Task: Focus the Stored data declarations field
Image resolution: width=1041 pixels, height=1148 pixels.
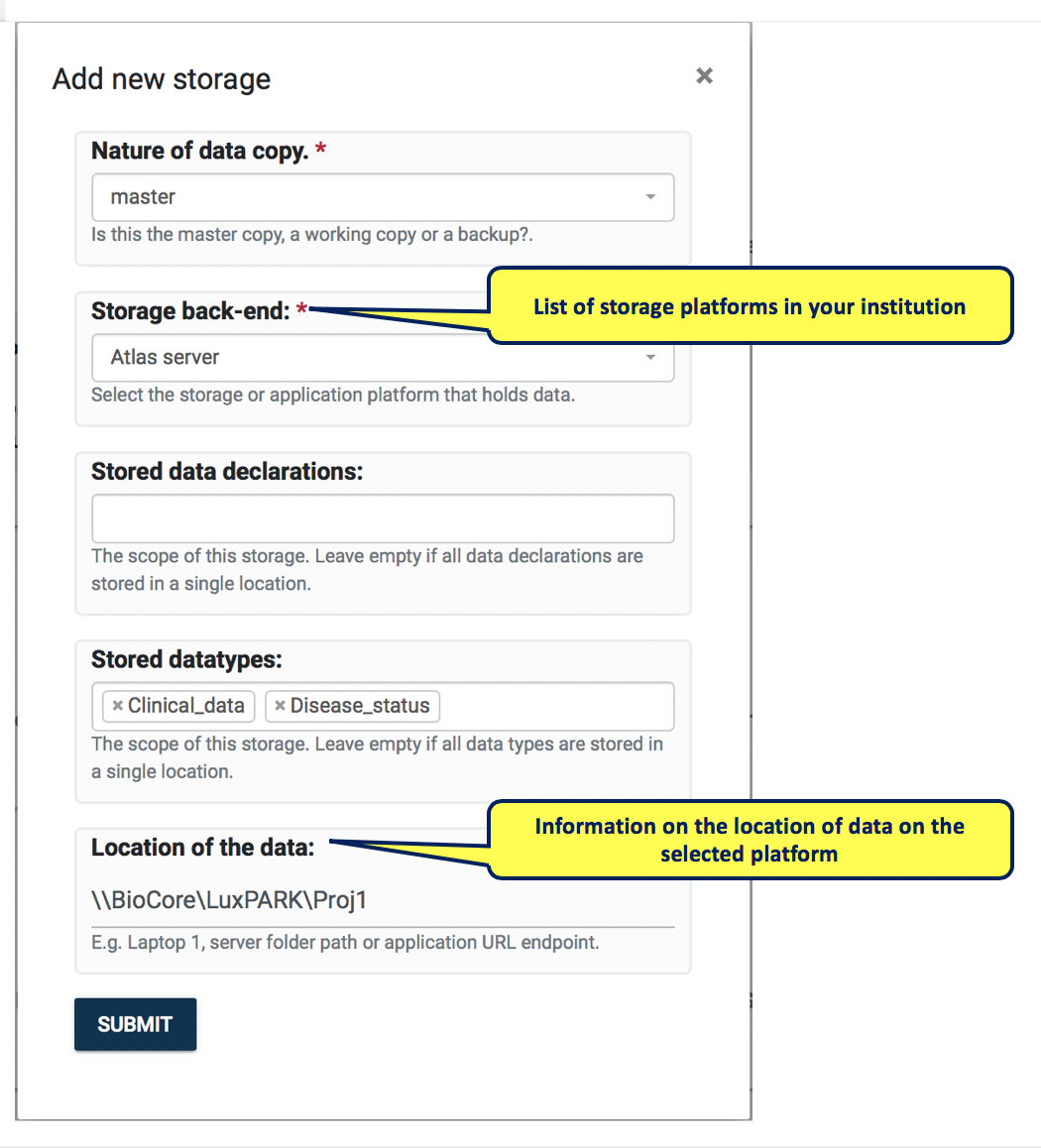Action: coord(382,518)
